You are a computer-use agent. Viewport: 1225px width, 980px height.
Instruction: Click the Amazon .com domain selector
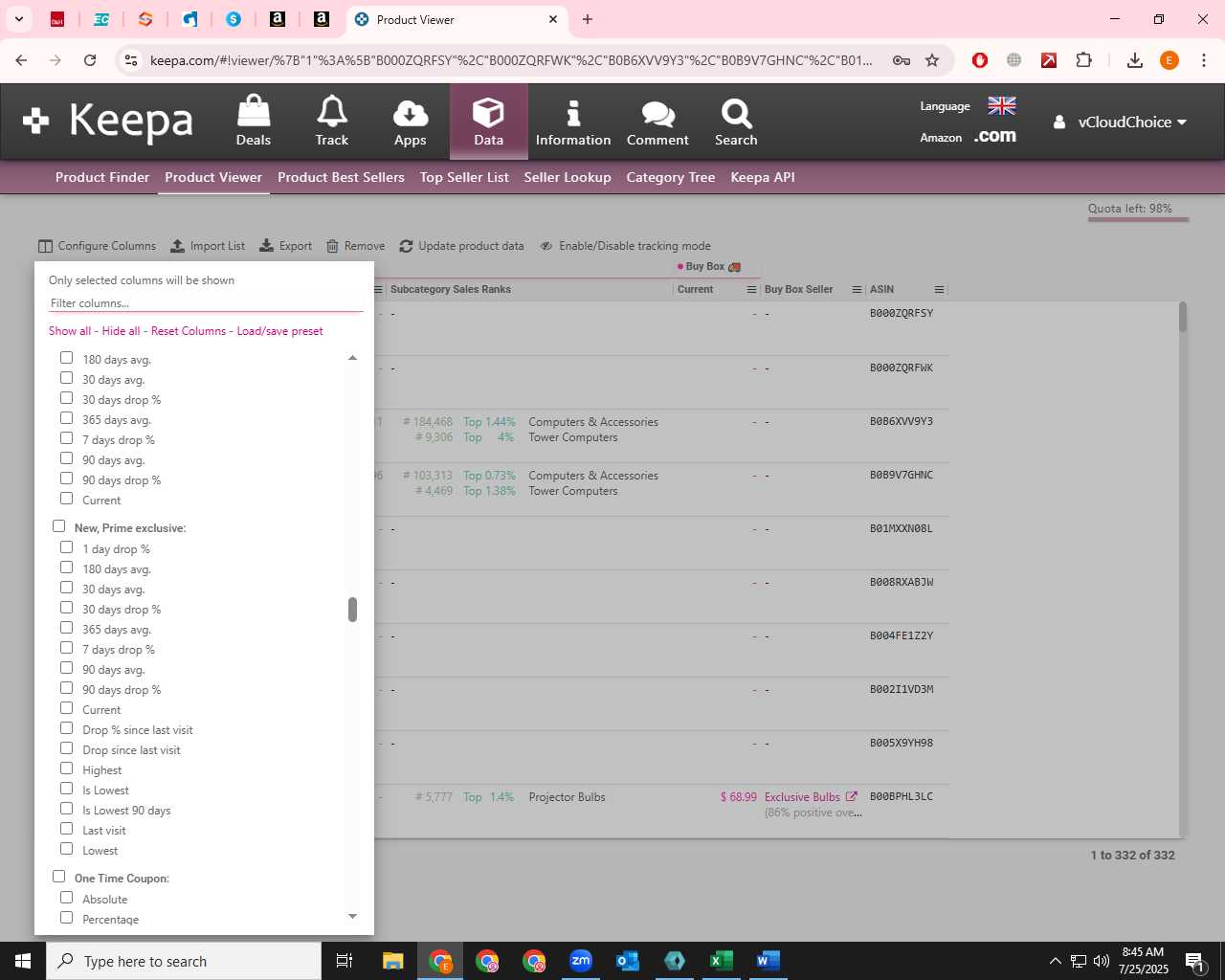[x=995, y=136]
